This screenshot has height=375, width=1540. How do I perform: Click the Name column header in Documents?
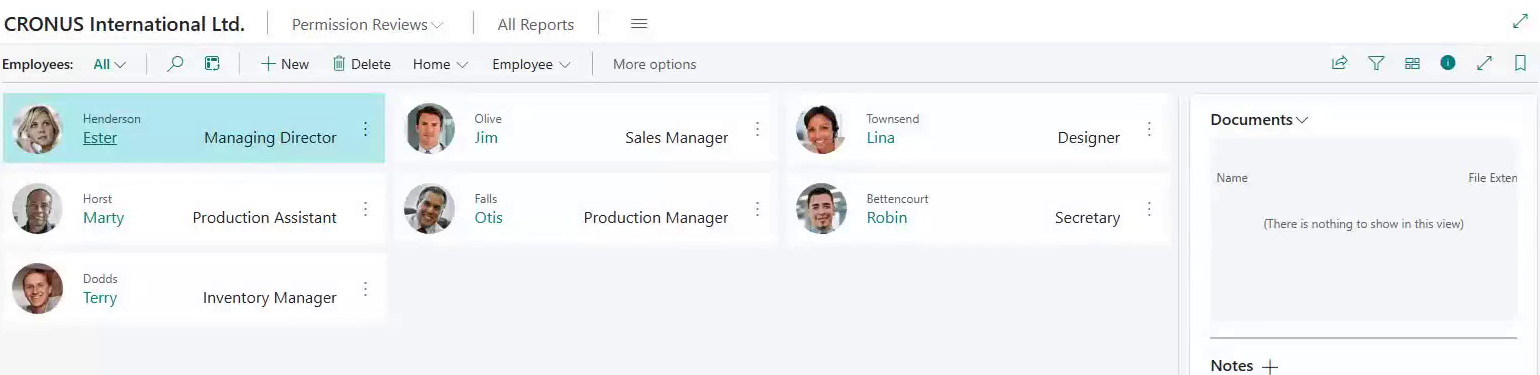pos(1232,178)
